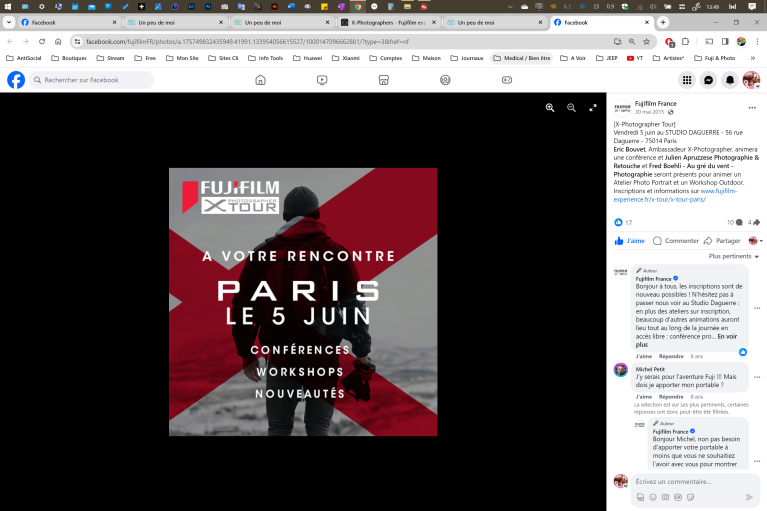Like the post with J'aime
The image size is (767, 511).
click(x=630, y=241)
